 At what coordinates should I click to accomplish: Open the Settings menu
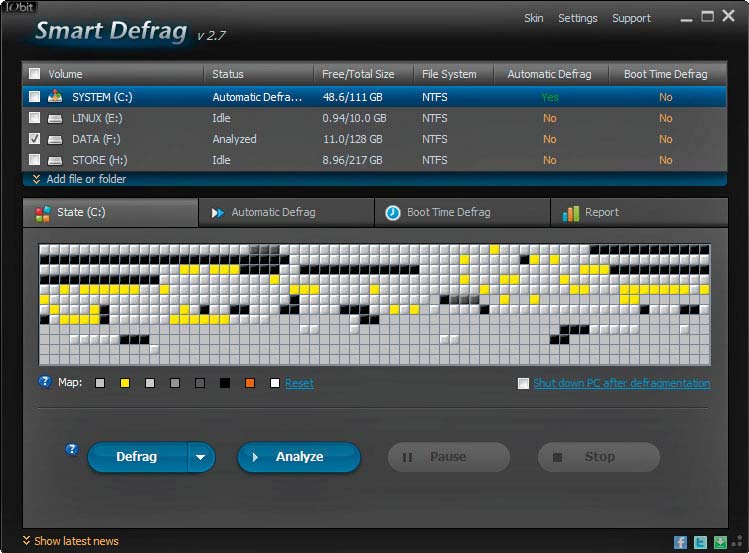pos(578,18)
